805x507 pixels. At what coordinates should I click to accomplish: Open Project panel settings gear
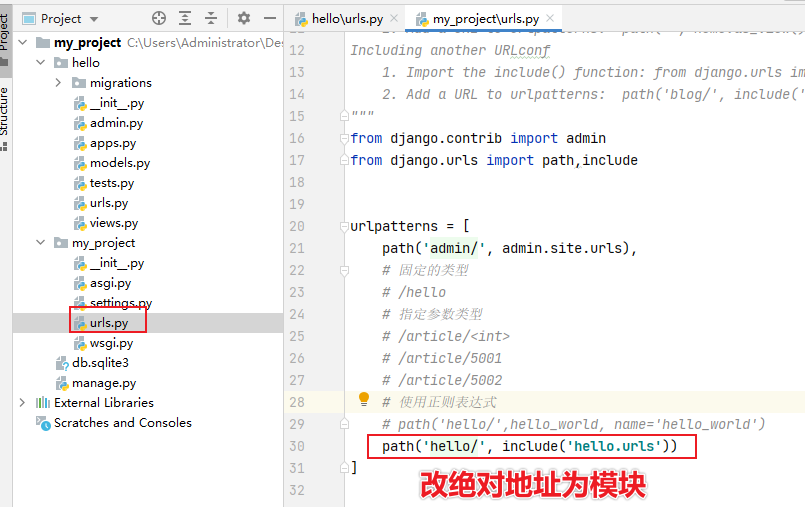coord(244,18)
